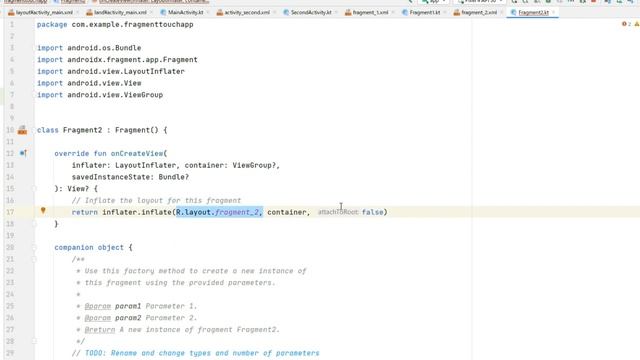640x360 pixels.
Task: Close the Fragment2.kt tab
Action: pos(553,13)
